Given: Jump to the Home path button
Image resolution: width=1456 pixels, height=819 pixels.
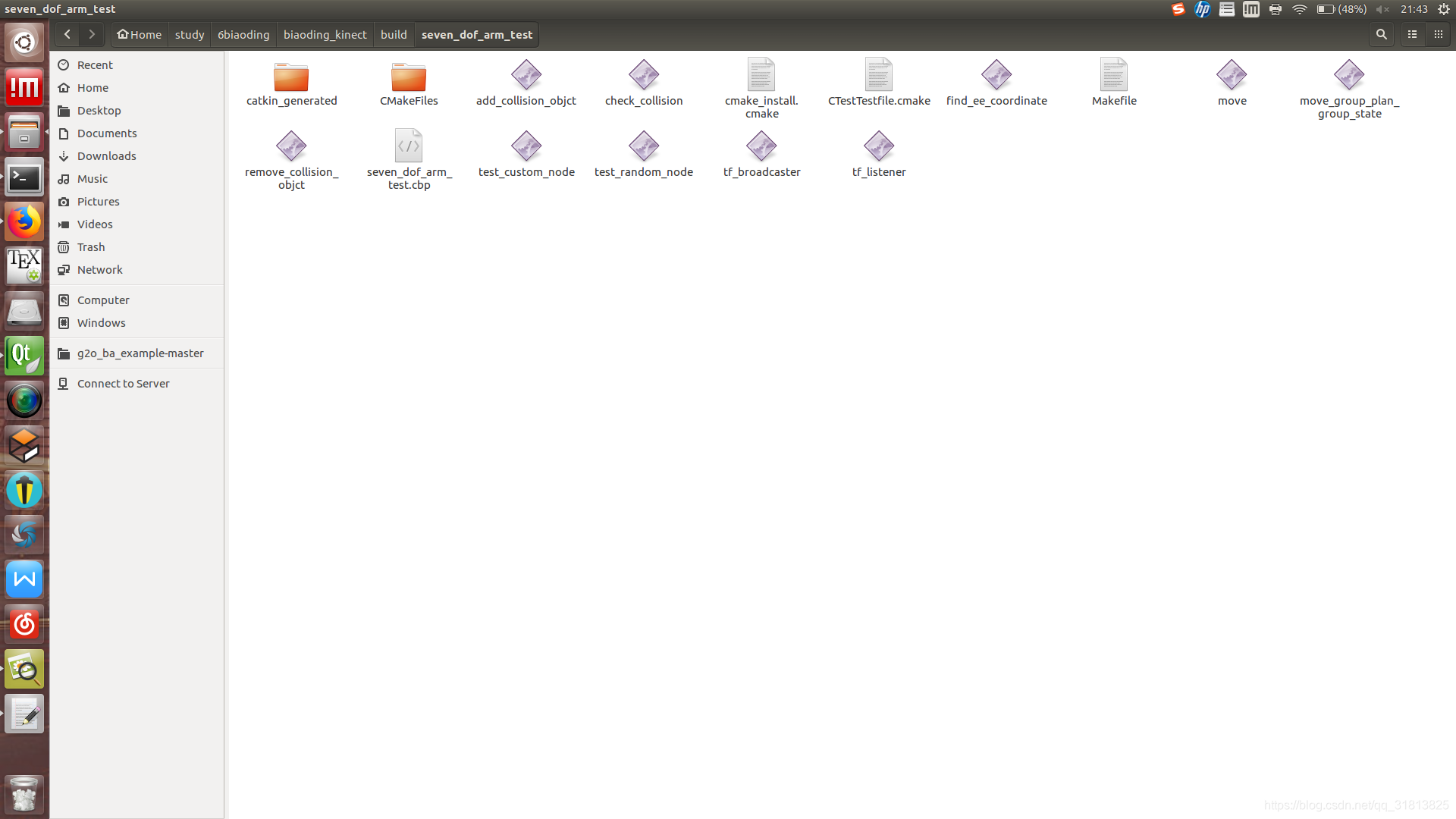Looking at the screenshot, I should click(x=140, y=35).
